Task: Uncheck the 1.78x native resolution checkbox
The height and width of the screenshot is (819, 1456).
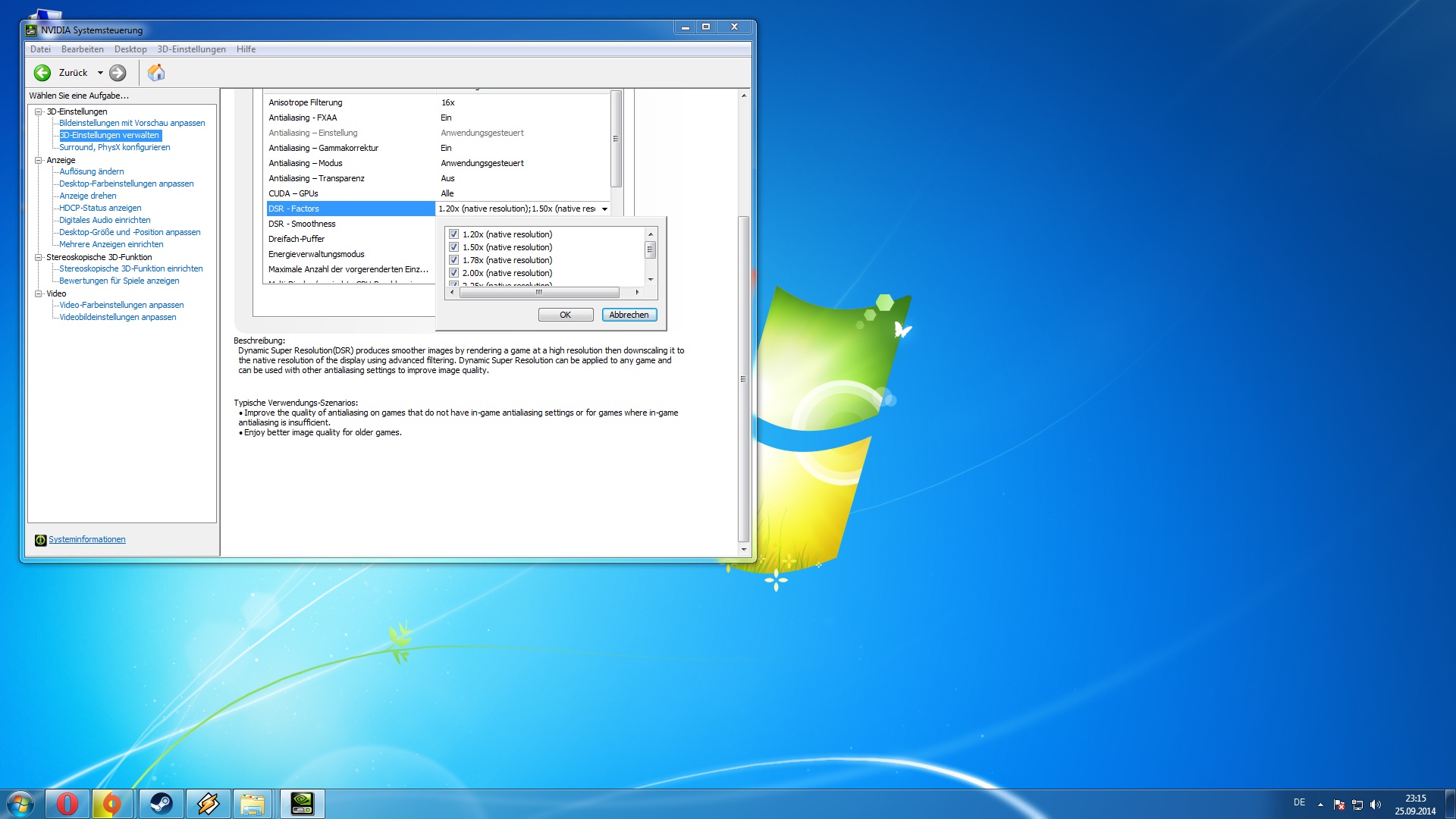Action: (x=453, y=260)
